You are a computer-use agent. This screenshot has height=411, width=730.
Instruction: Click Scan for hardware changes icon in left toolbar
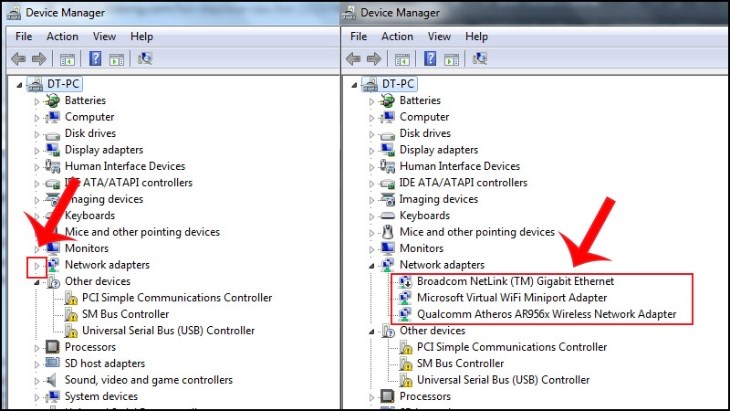[145, 59]
